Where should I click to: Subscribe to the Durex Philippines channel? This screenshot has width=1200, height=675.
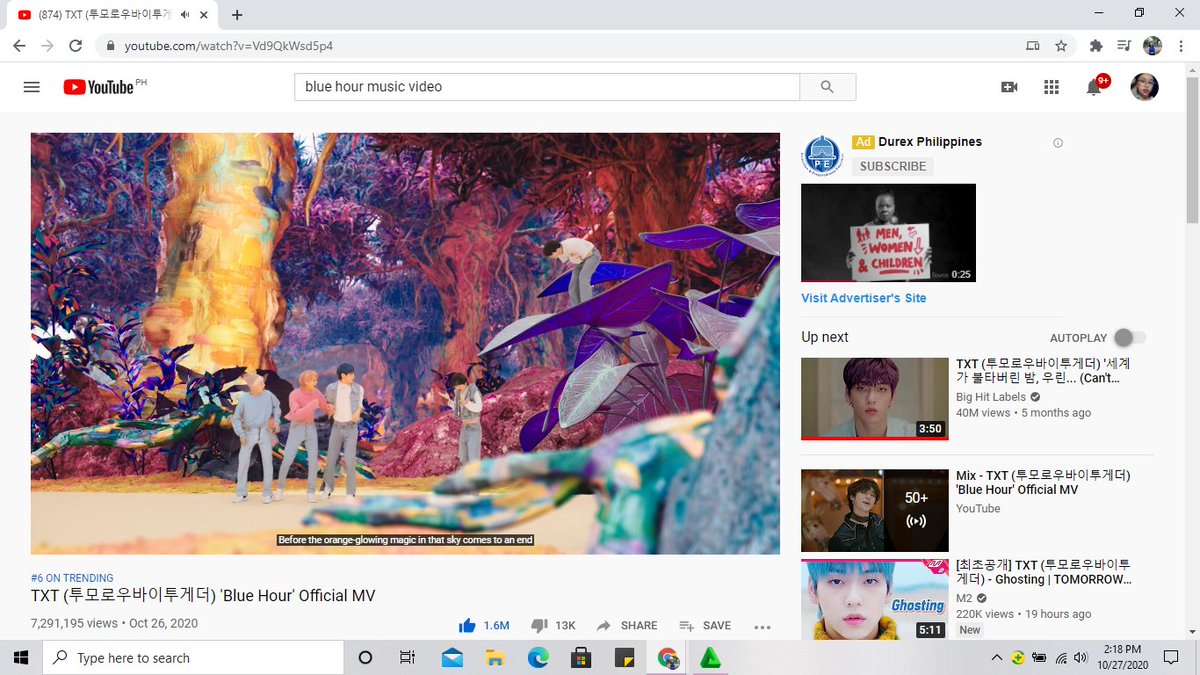(x=893, y=166)
